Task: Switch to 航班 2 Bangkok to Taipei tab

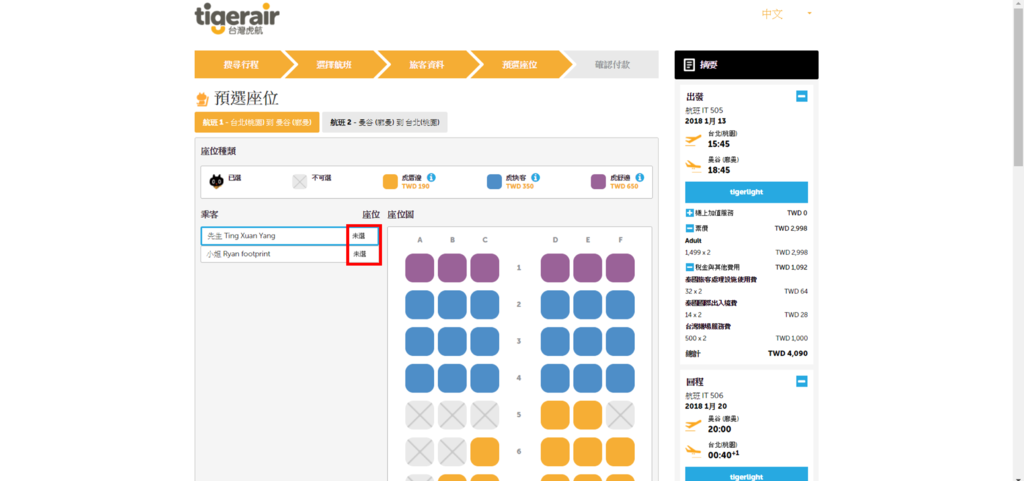Action: coord(385,122)
